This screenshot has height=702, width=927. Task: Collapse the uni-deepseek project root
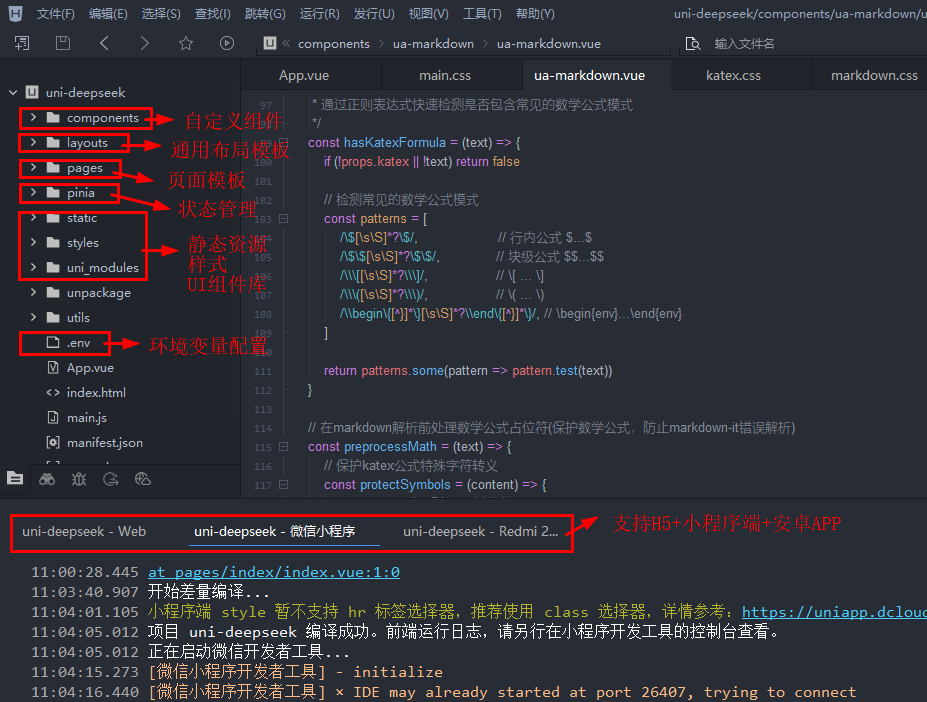tap(12, 91)
